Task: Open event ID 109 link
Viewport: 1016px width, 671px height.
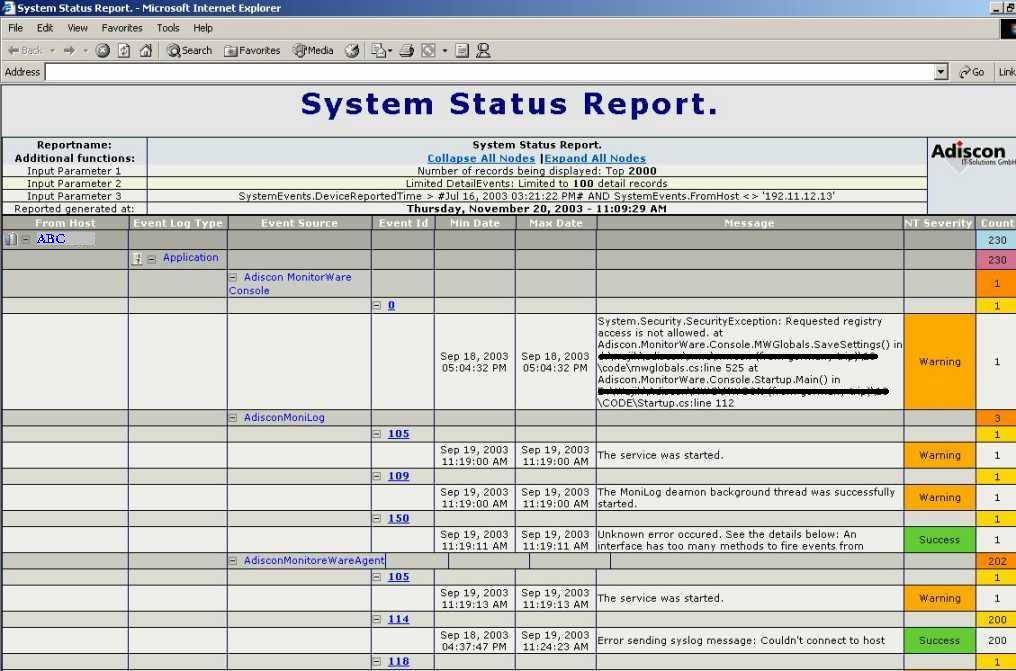Action: pyautogui.click(x=398, y=476)
